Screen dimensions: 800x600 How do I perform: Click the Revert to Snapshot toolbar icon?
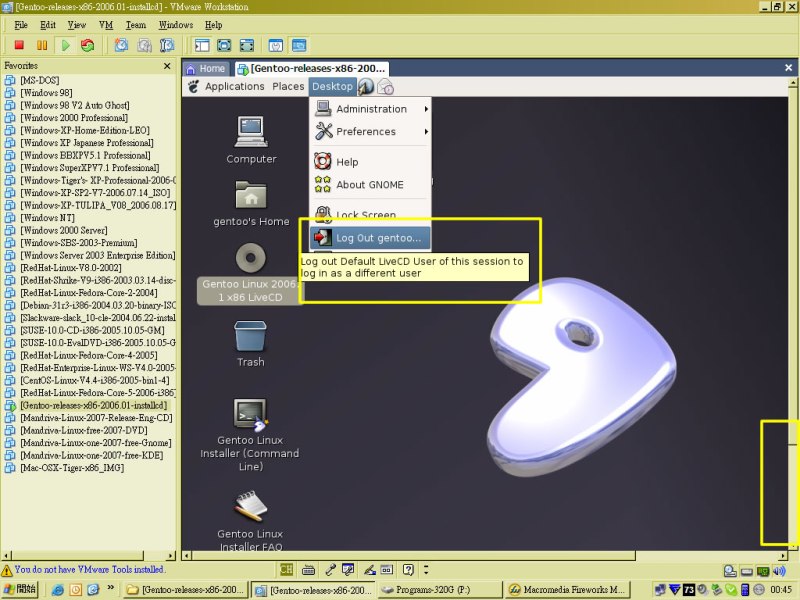click(144, 45)
